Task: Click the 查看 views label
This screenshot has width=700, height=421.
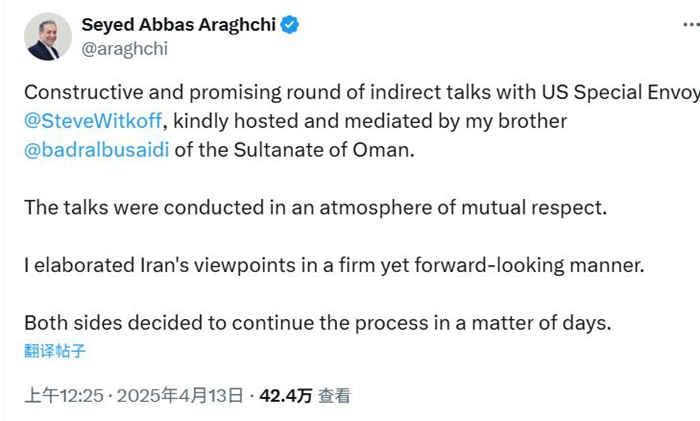Action: (334, 396)
